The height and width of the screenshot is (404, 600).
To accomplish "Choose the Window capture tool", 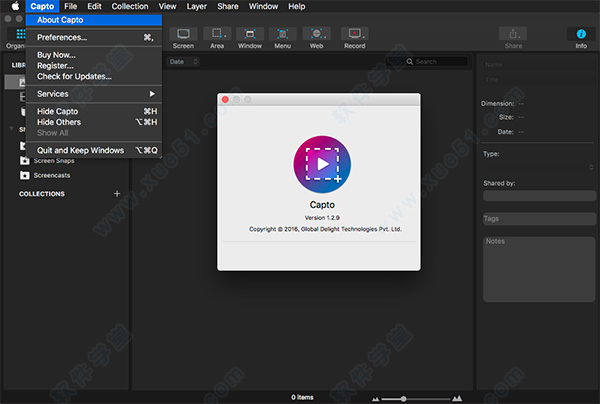I will [x=250, y=34].
